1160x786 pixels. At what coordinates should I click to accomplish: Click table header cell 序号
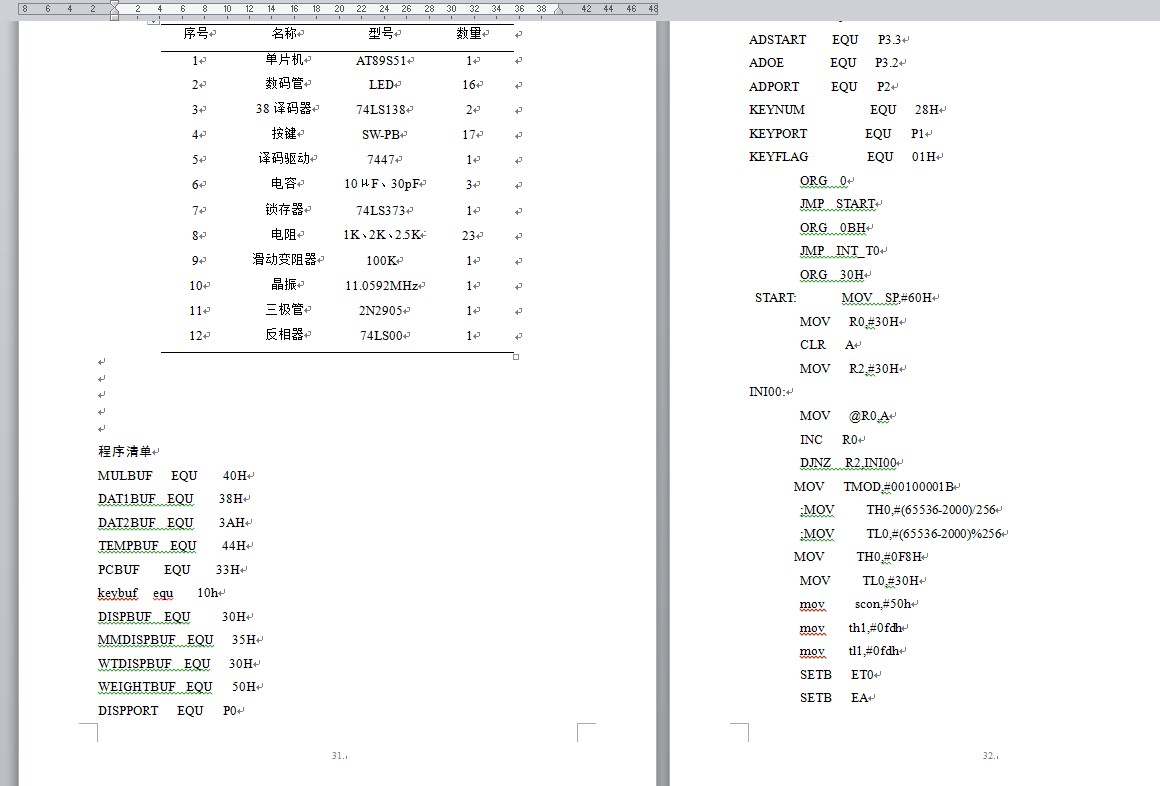tap(197, 33)
